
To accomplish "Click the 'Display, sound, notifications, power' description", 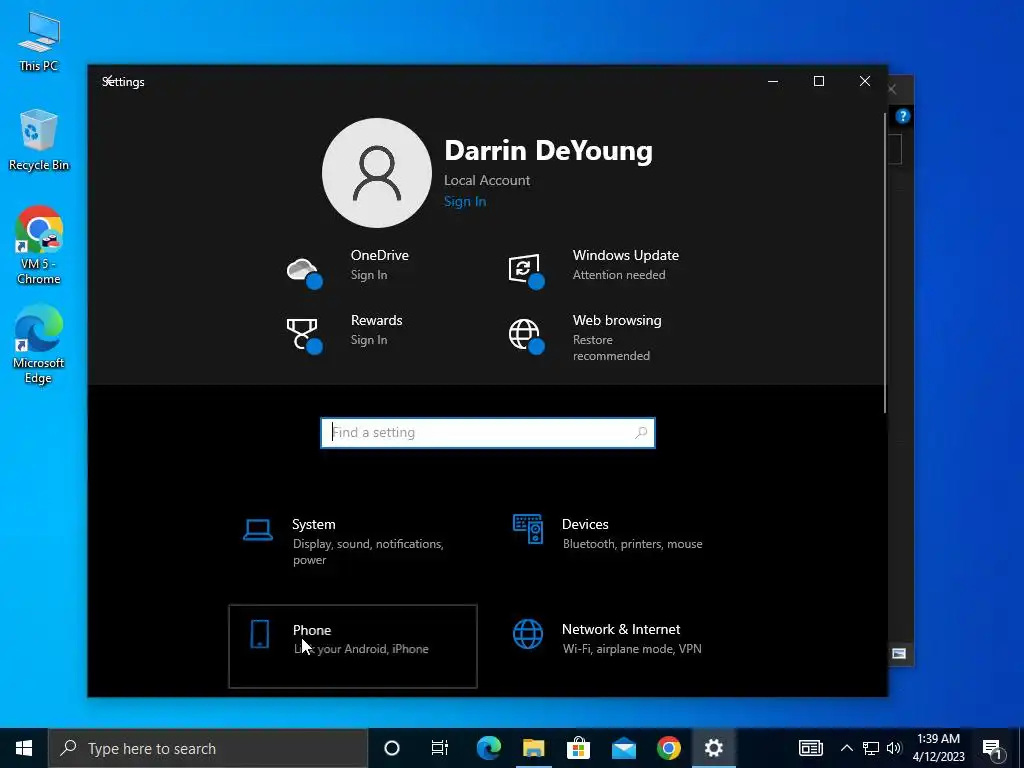I will click(x=368, y=552).
